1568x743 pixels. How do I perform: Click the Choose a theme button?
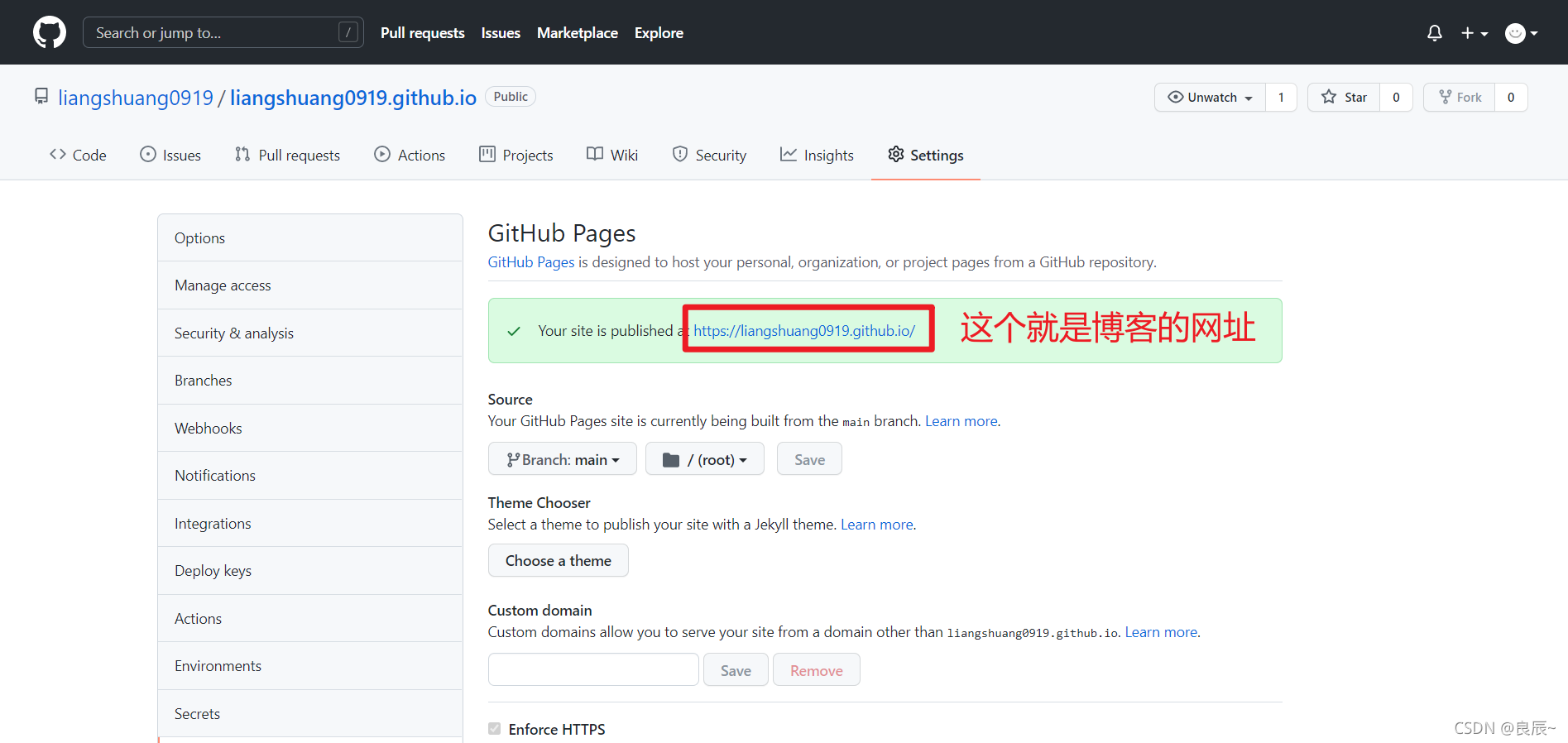tap(559, 561)
